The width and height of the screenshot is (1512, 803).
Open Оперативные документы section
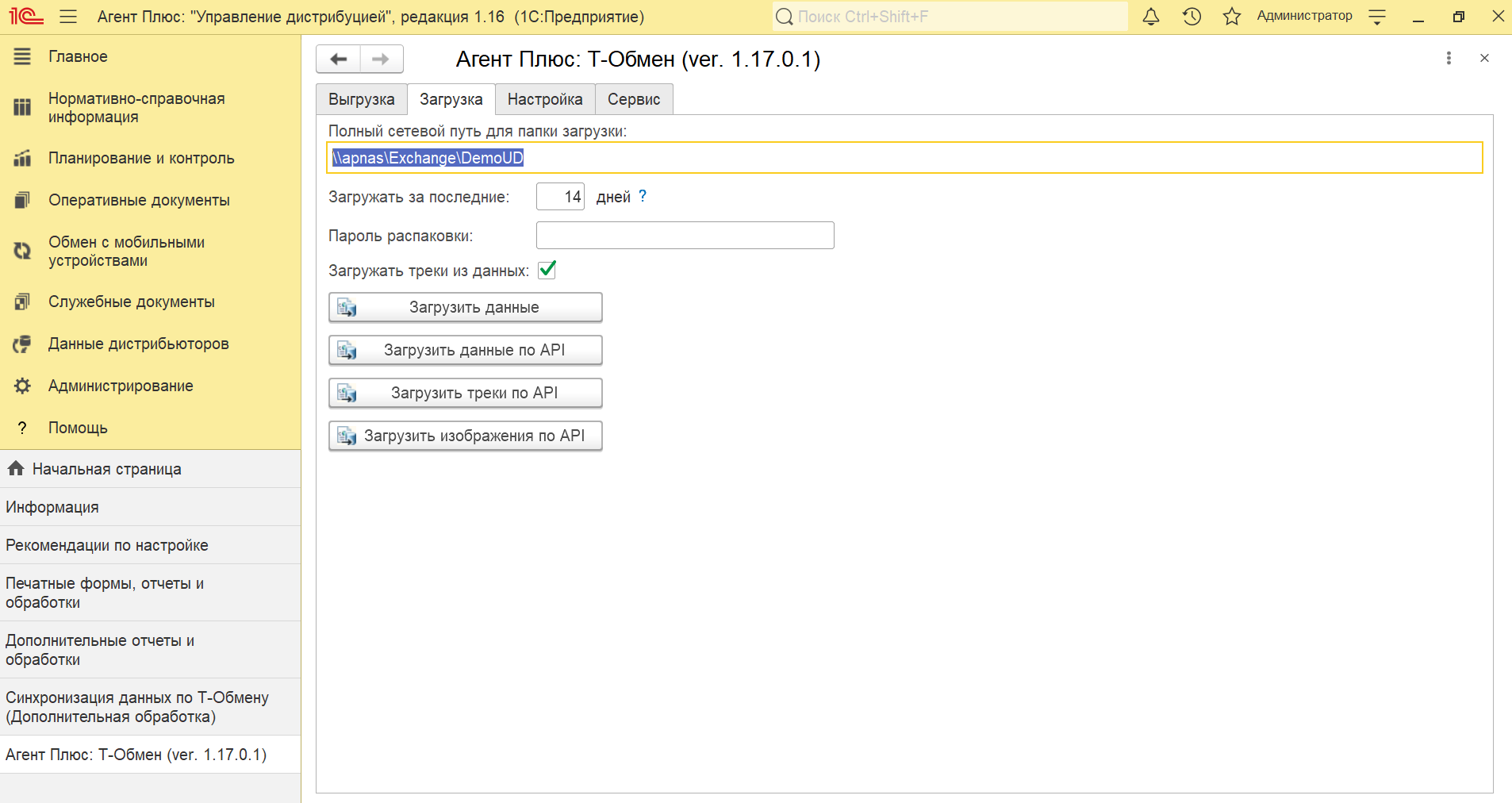(x=150, y=200)
